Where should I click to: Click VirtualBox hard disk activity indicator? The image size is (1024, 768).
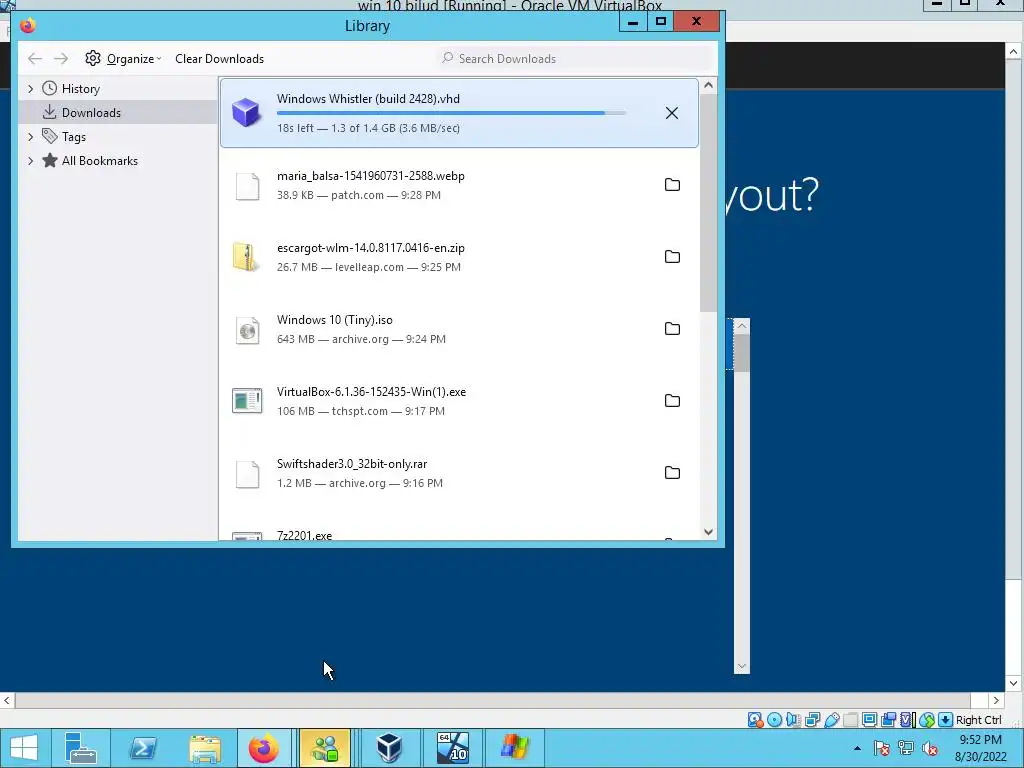(x=755, y=720)
